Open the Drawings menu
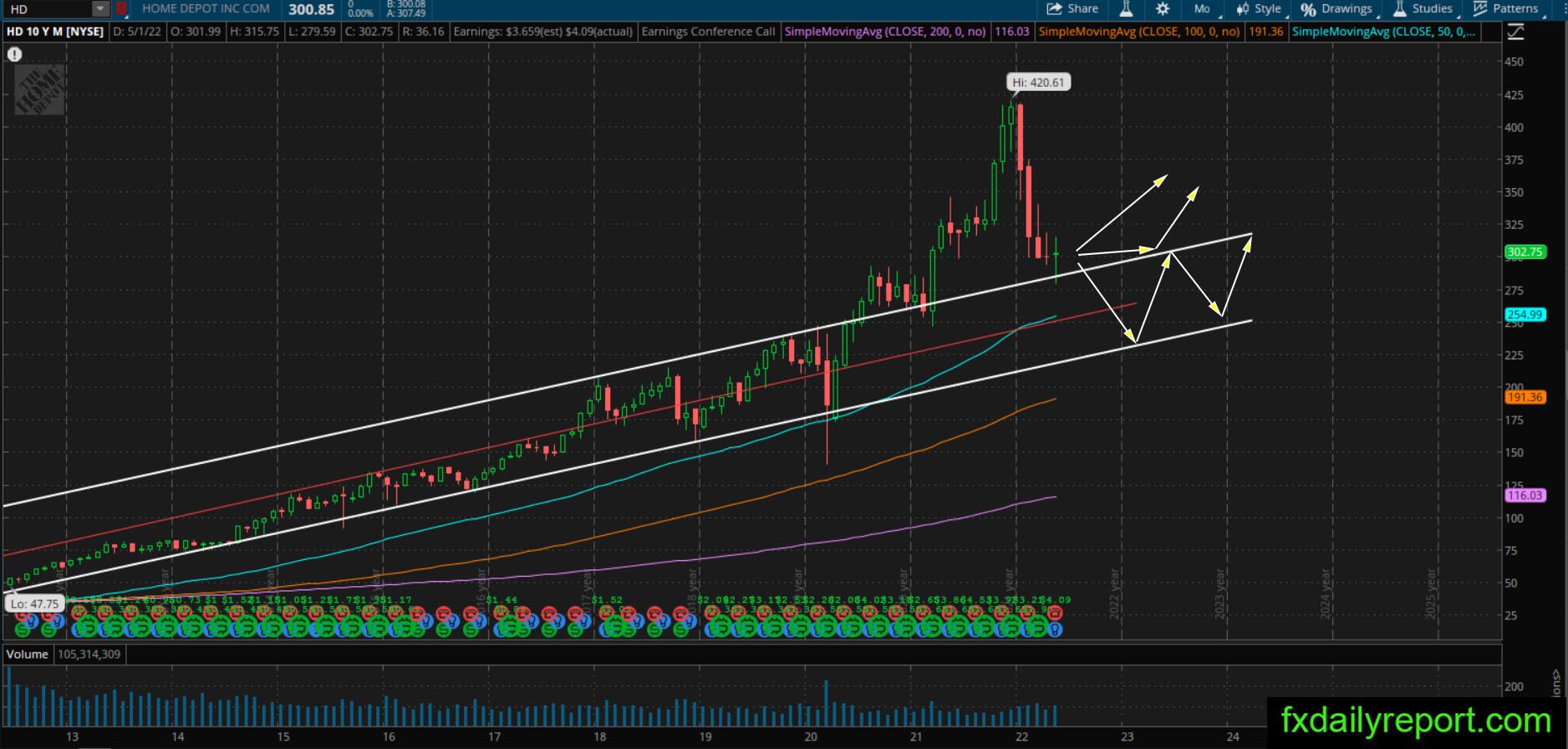Viewport: 1568px width, 749px height. tap(1336, 8)
